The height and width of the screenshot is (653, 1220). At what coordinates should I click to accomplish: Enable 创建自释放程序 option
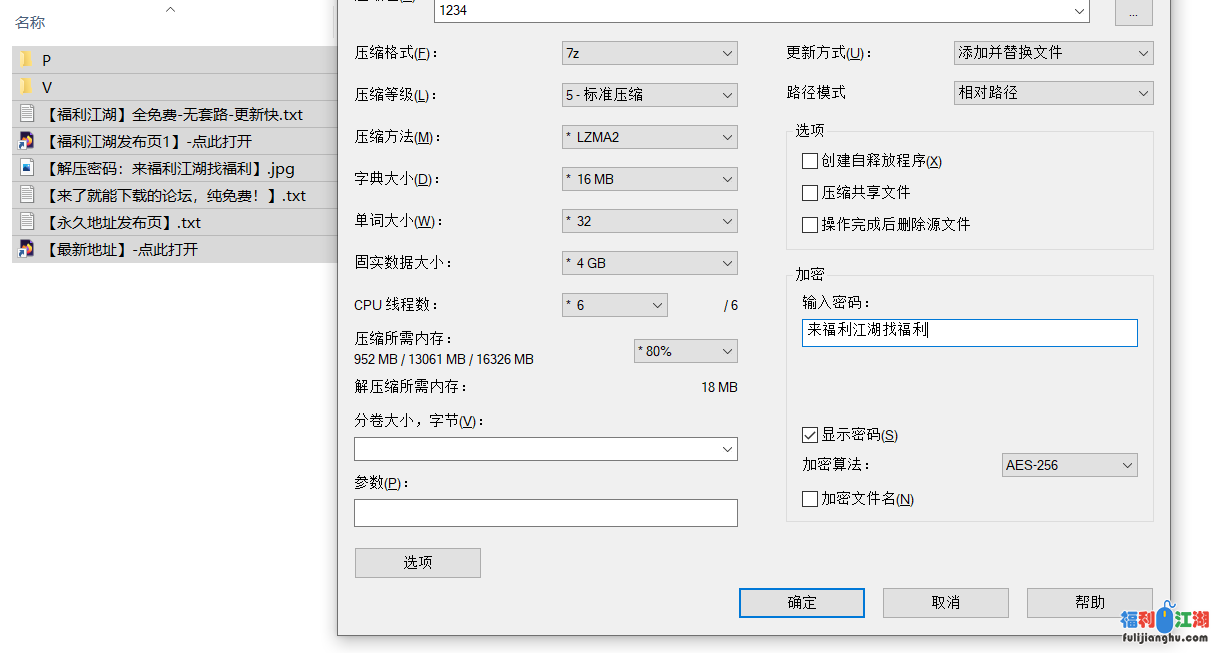pyautogui.click(x=810, y=160)
